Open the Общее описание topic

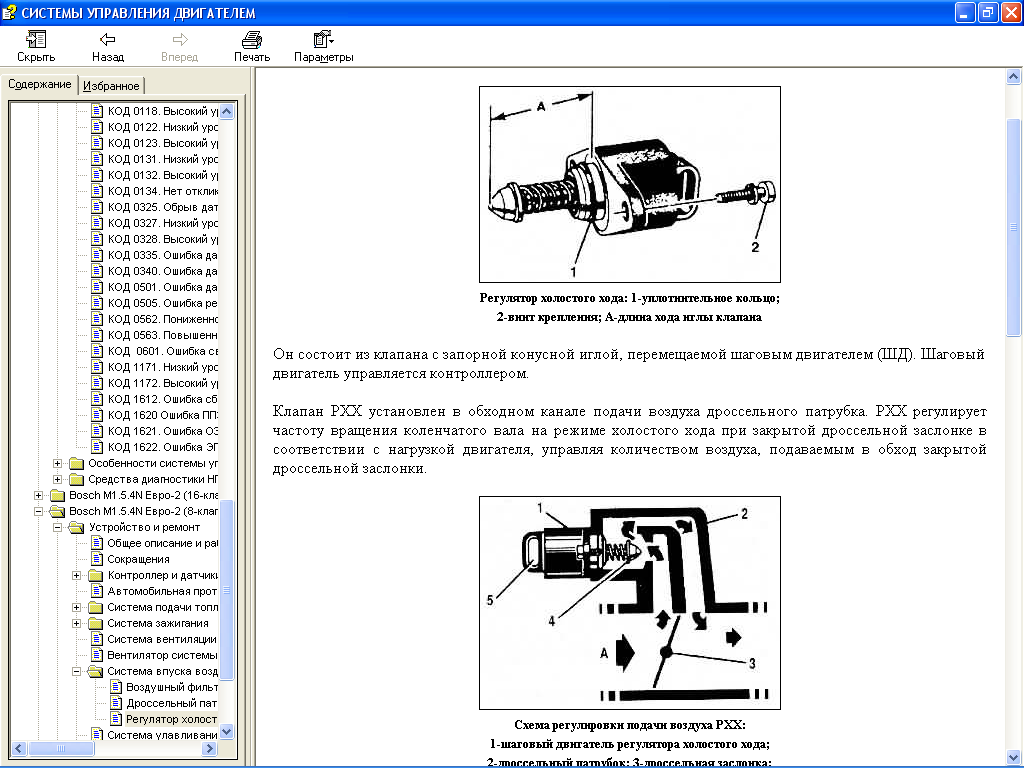(x=162, y=543)
